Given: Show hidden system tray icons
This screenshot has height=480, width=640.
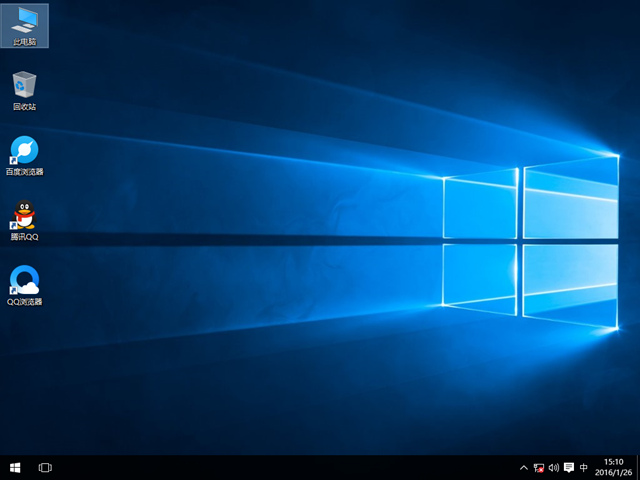Looking at the screenshot, I should (524, 467).
